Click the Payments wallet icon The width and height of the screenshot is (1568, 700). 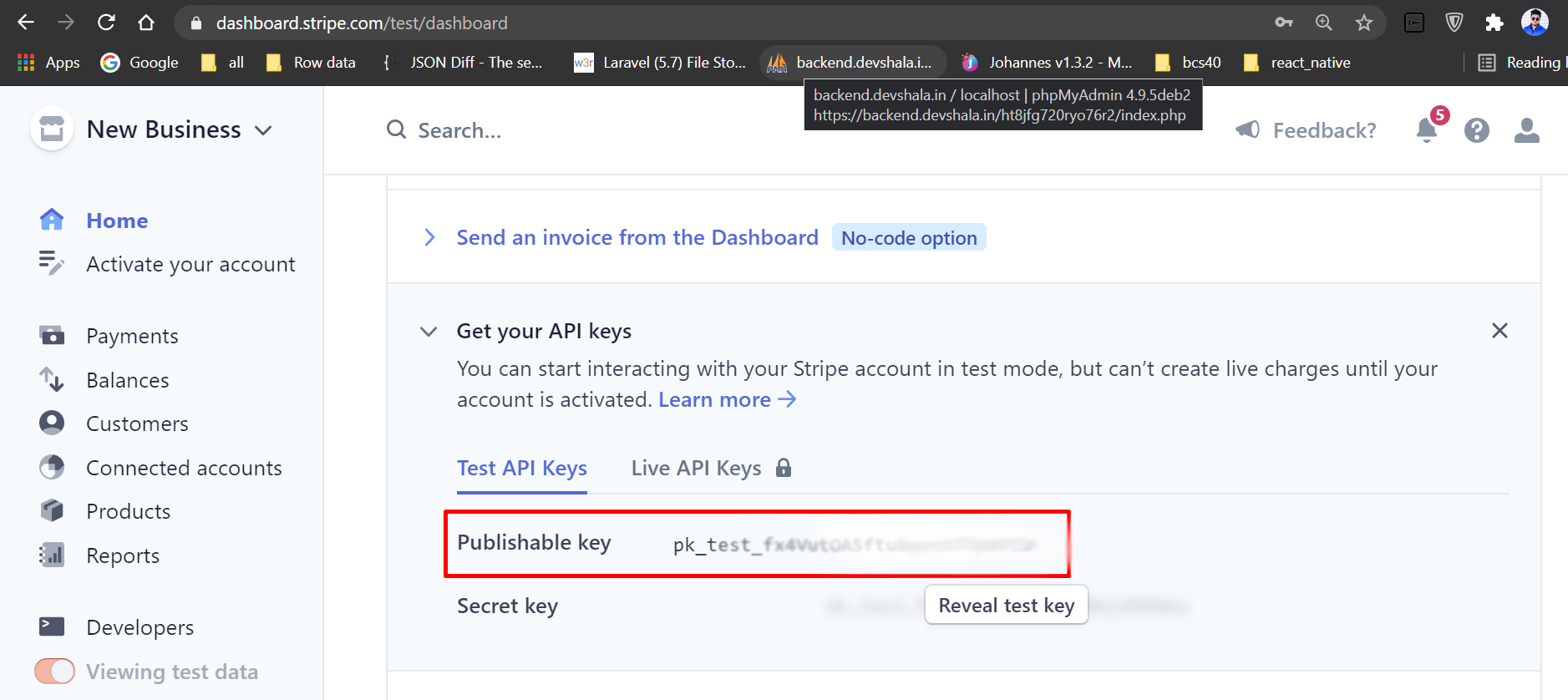tap(52, 336)
